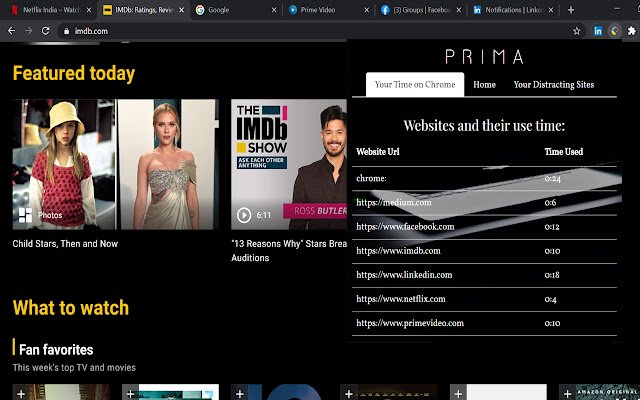This screenshot has width=640, height=400.
Task: Click the 0:4 time value for netflix
Action: click(550, 299)
